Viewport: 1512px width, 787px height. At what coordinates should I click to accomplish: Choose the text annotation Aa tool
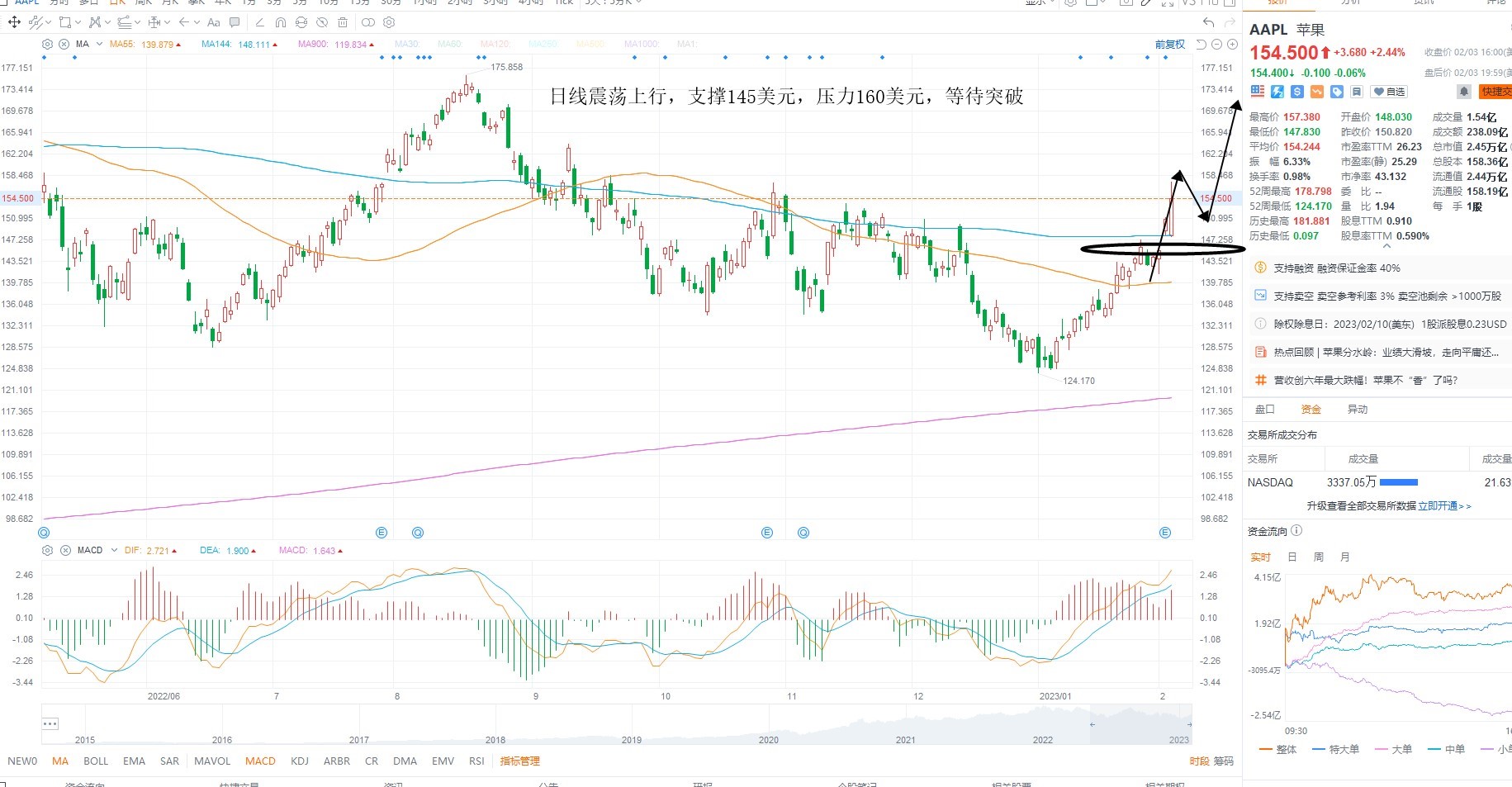click(214, 22)
